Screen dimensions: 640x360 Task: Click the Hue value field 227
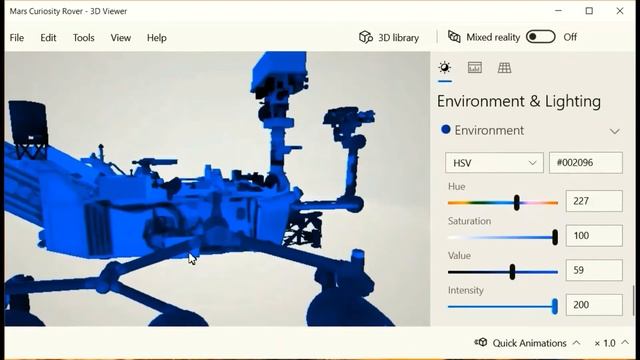pos(594,201)
